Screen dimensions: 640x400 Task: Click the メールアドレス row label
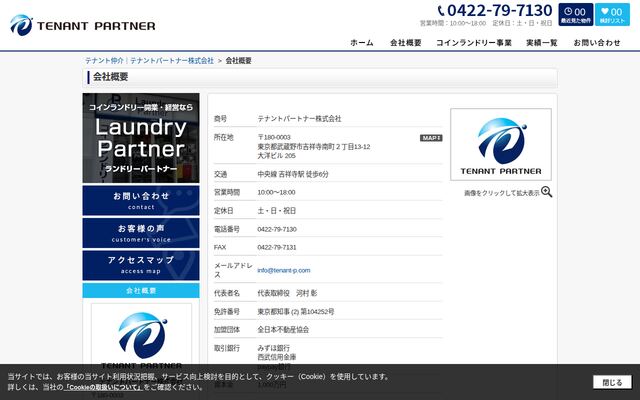point(233,270)
